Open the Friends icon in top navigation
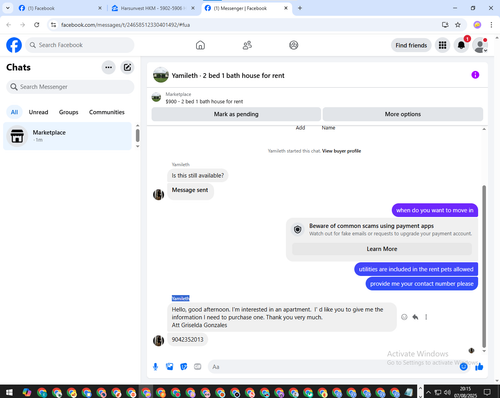 pyautogui.click(x=247, y=45)
